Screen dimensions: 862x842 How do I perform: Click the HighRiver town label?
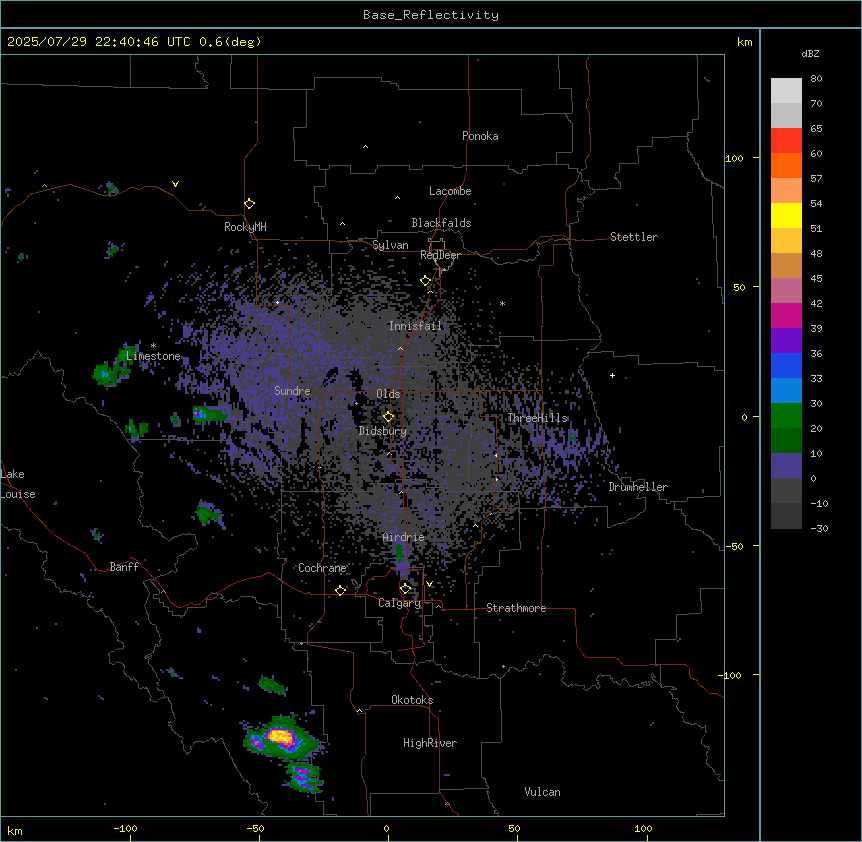coord(430,743)
